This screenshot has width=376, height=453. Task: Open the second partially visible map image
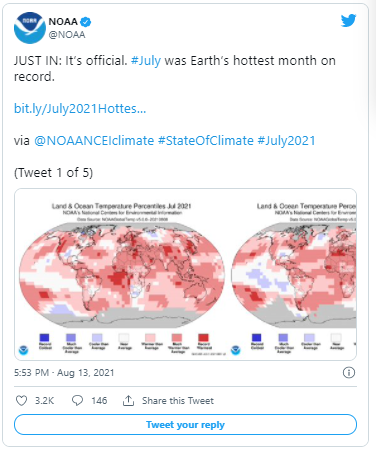(x=293, y=274)
